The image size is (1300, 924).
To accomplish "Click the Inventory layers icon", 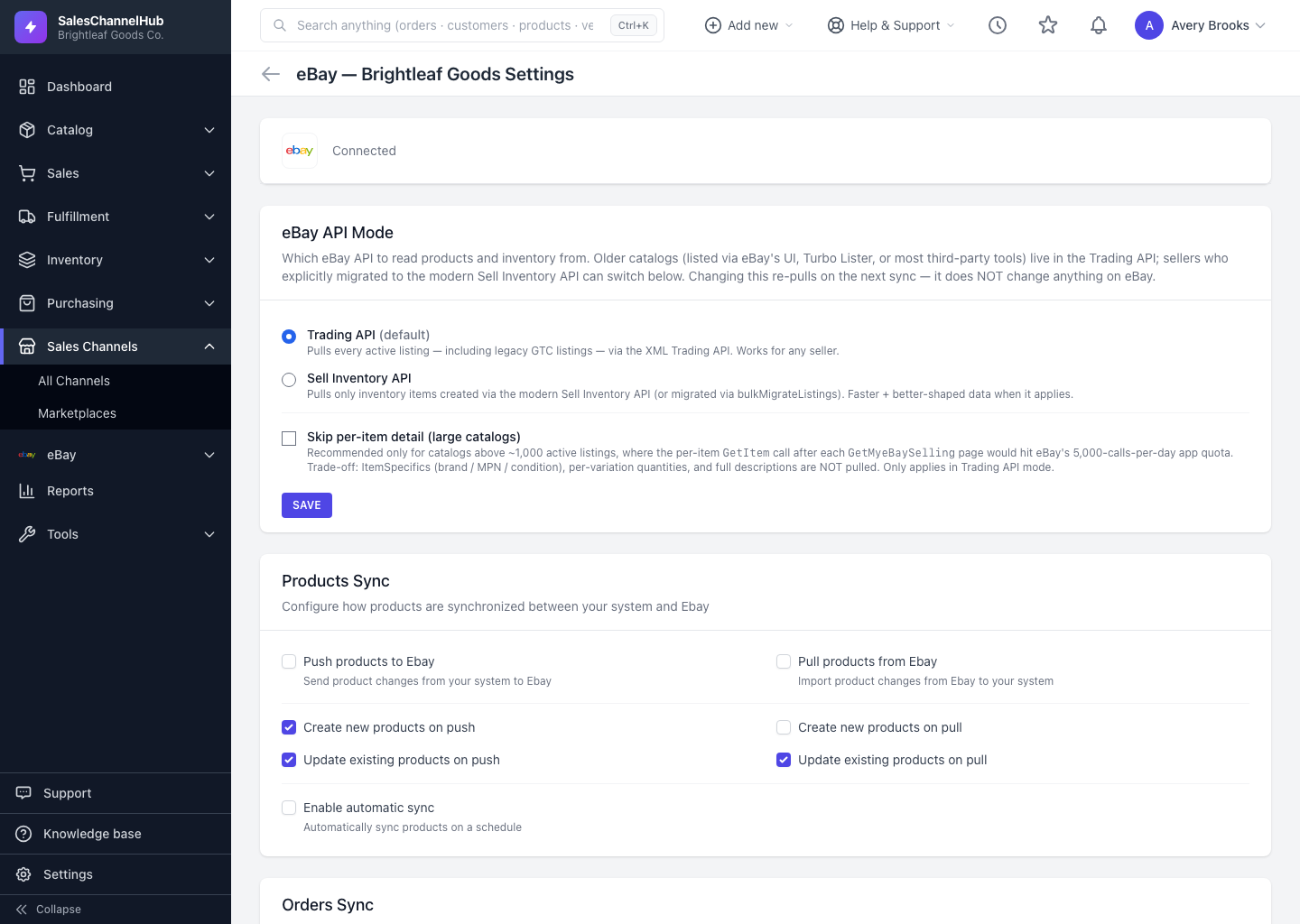I will point(27,260).
